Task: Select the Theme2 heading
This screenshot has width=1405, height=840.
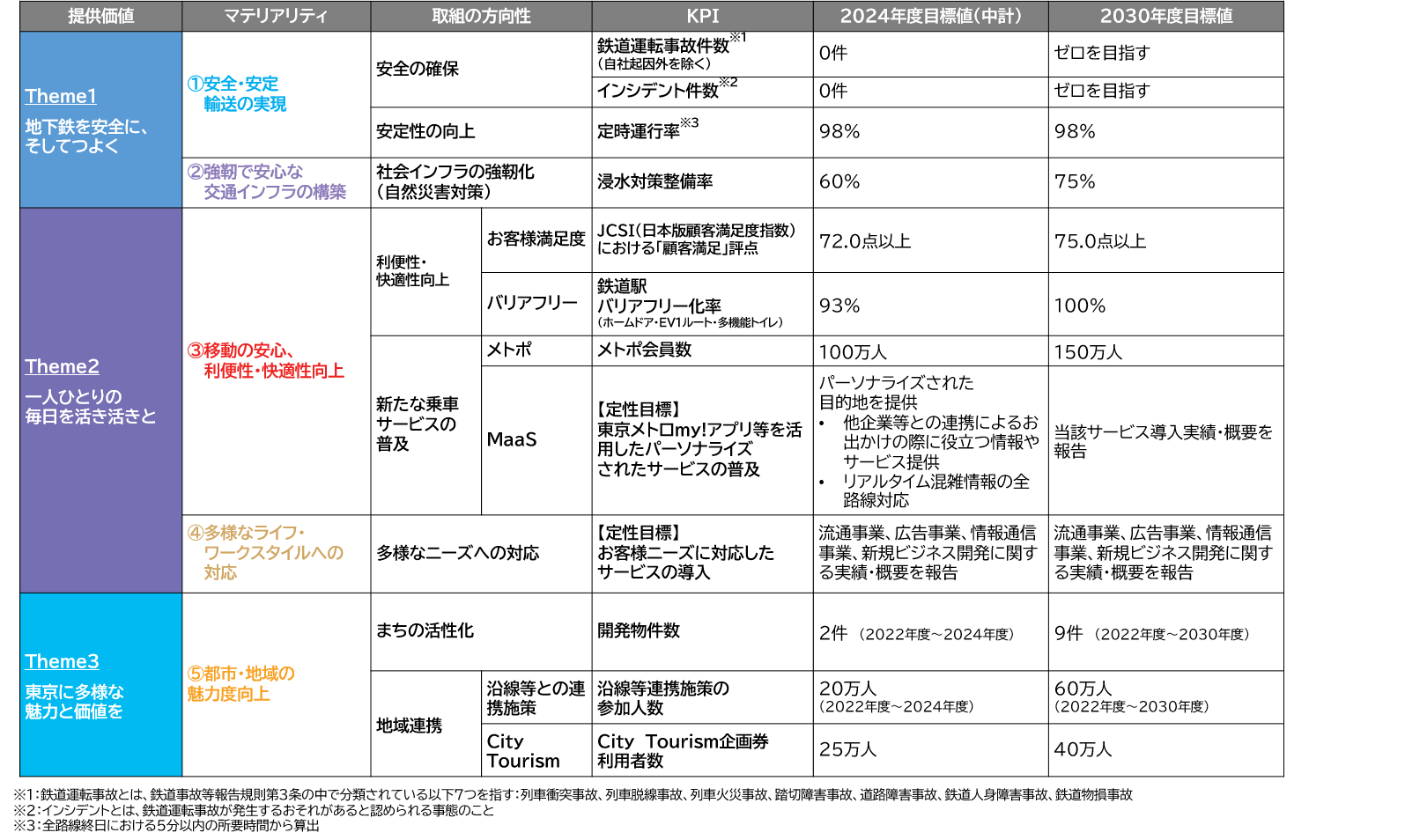Action: (x=62, y=366)
